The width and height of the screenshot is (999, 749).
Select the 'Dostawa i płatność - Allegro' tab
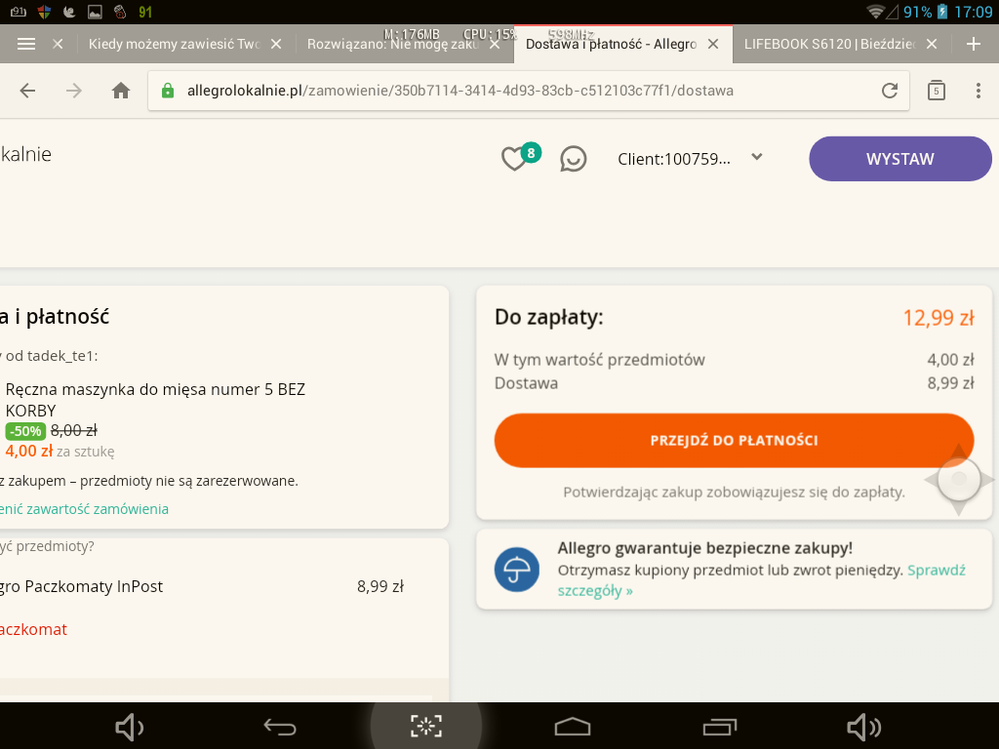[x=611, y=44]
